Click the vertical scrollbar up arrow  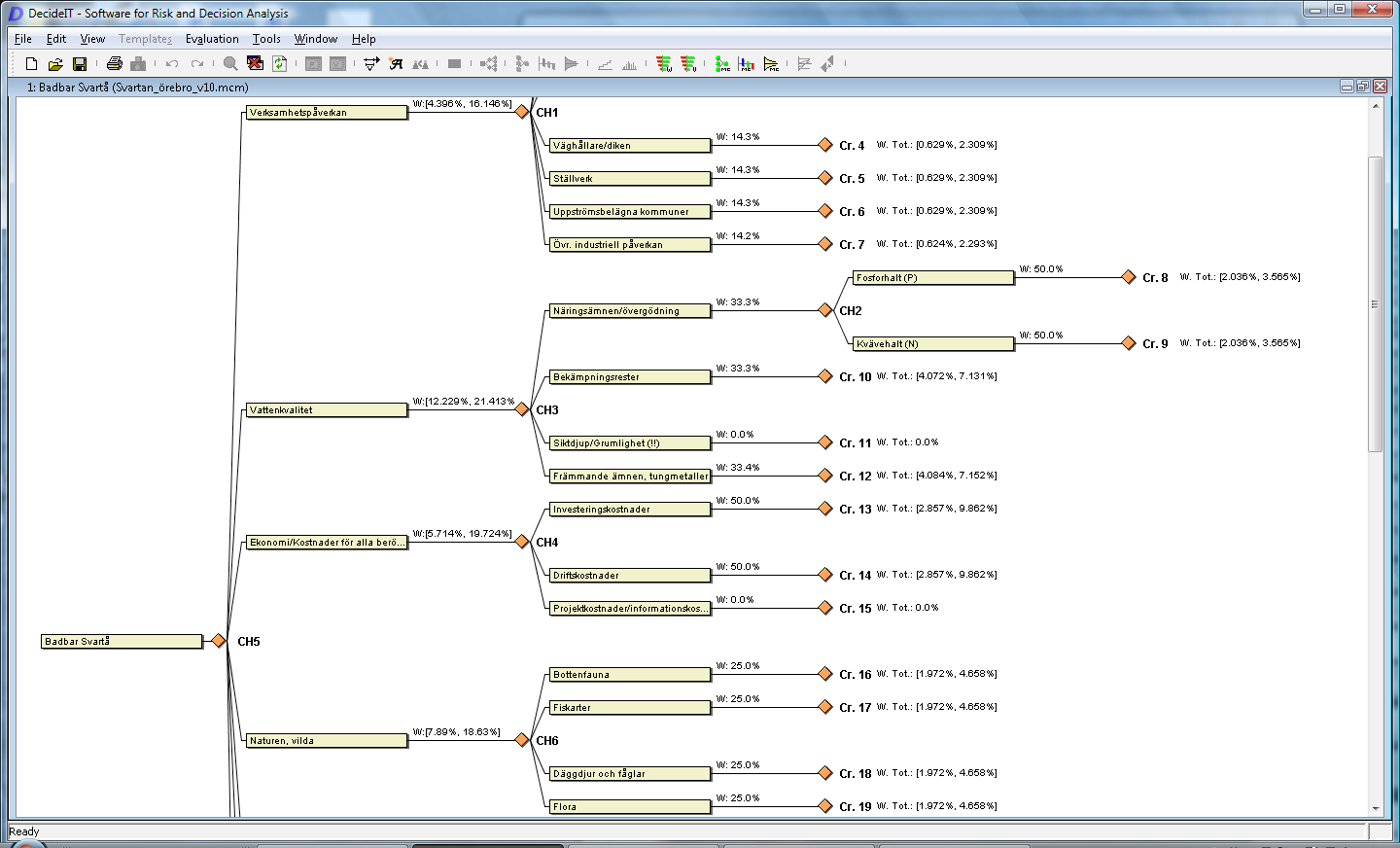click(1376, 105)
